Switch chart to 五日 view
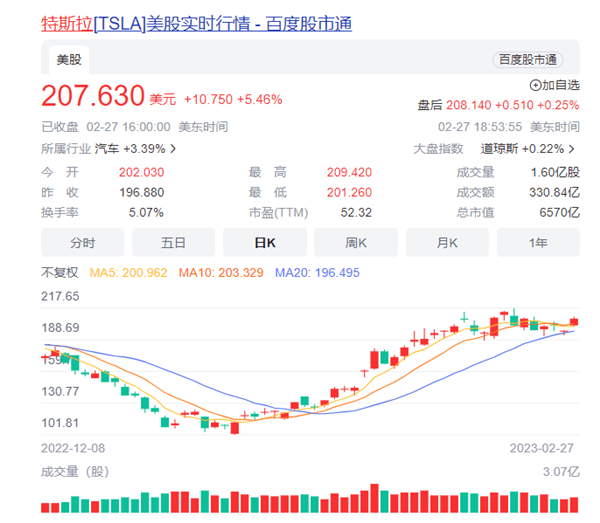This screenshot has height=523, width=600. click(x=173, y=243)
